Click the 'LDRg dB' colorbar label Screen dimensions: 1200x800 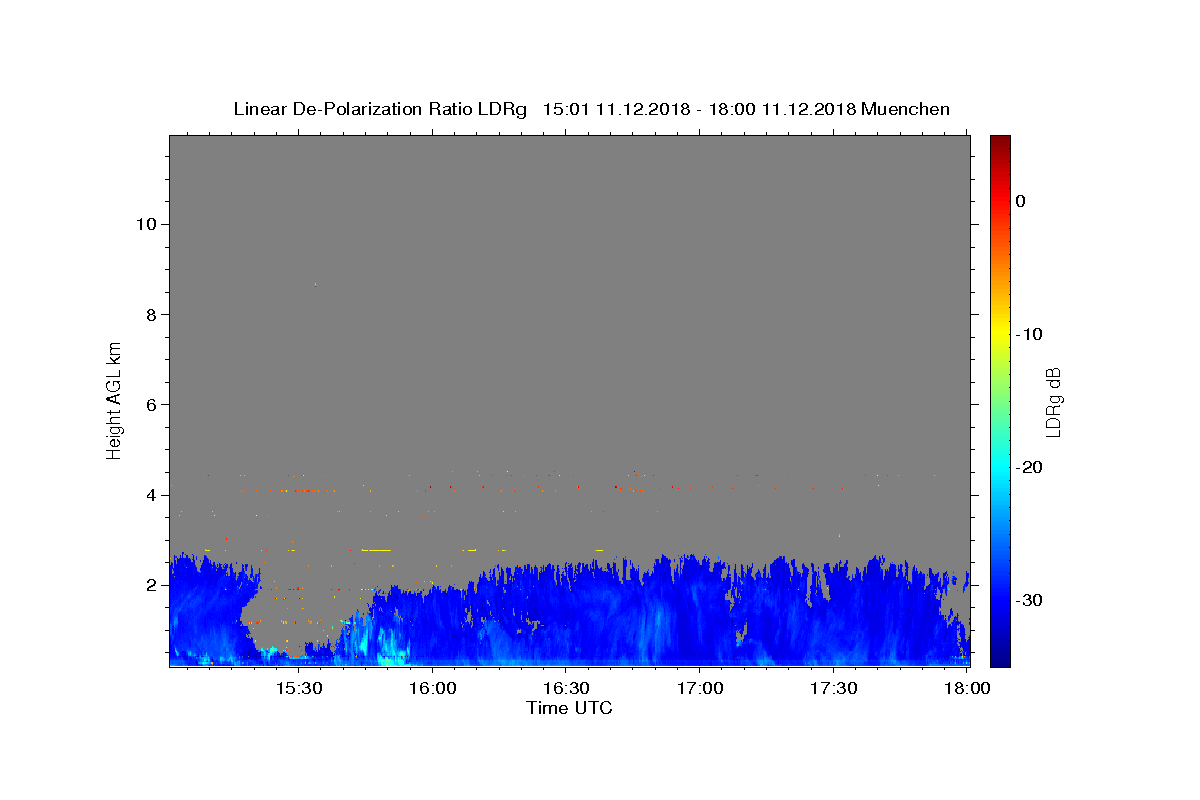[1052, 402]
